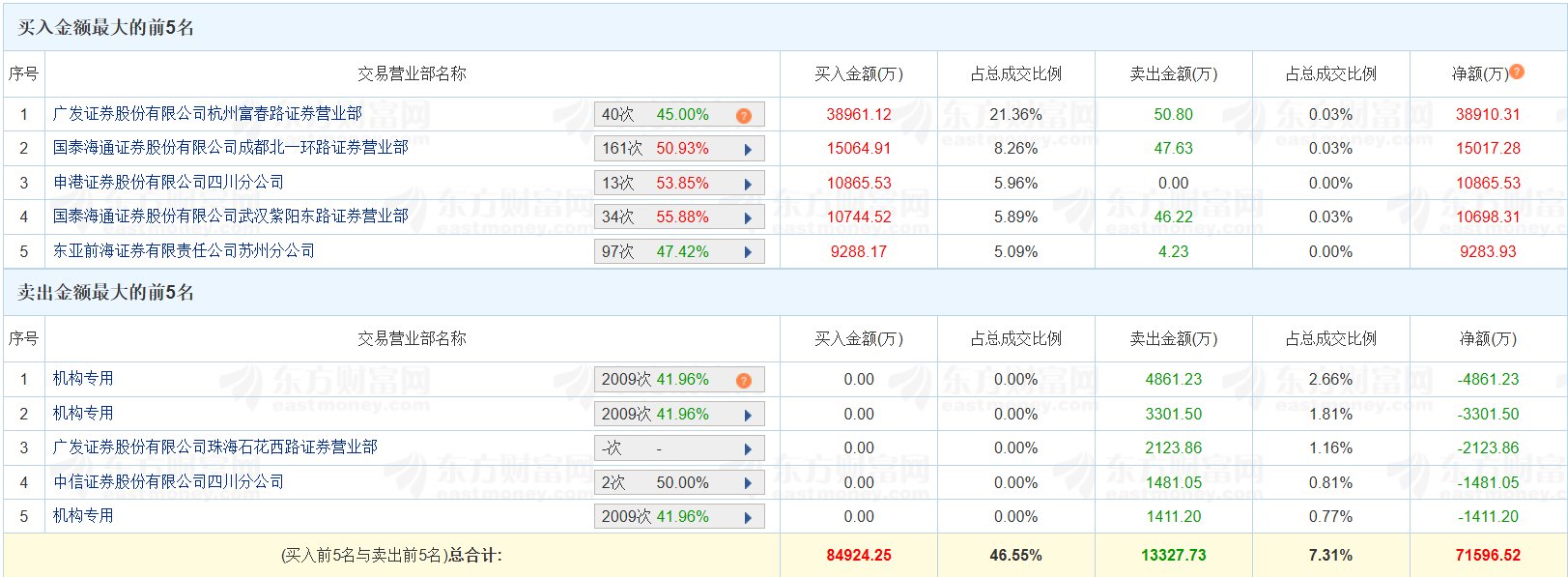Click the orange question icon next to 45.00%

point(743,115)
